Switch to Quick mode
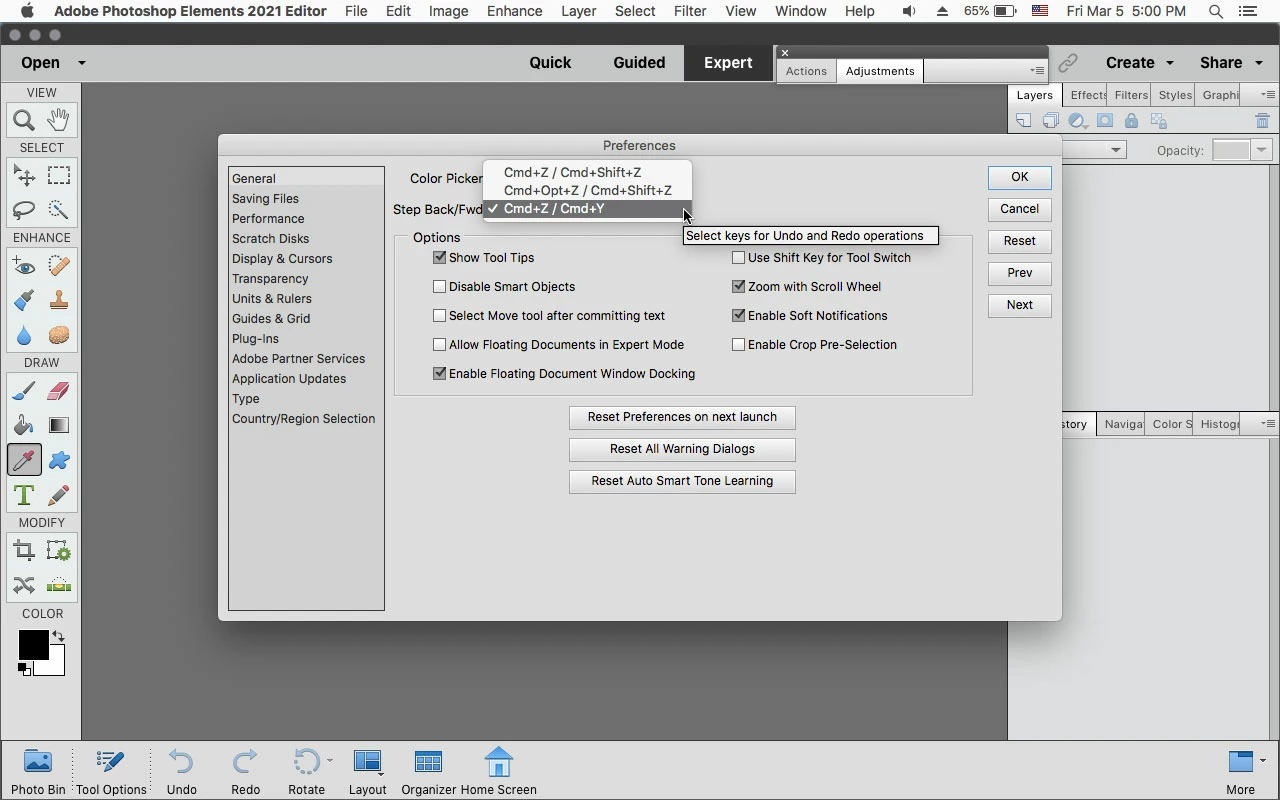 (550, 62)
